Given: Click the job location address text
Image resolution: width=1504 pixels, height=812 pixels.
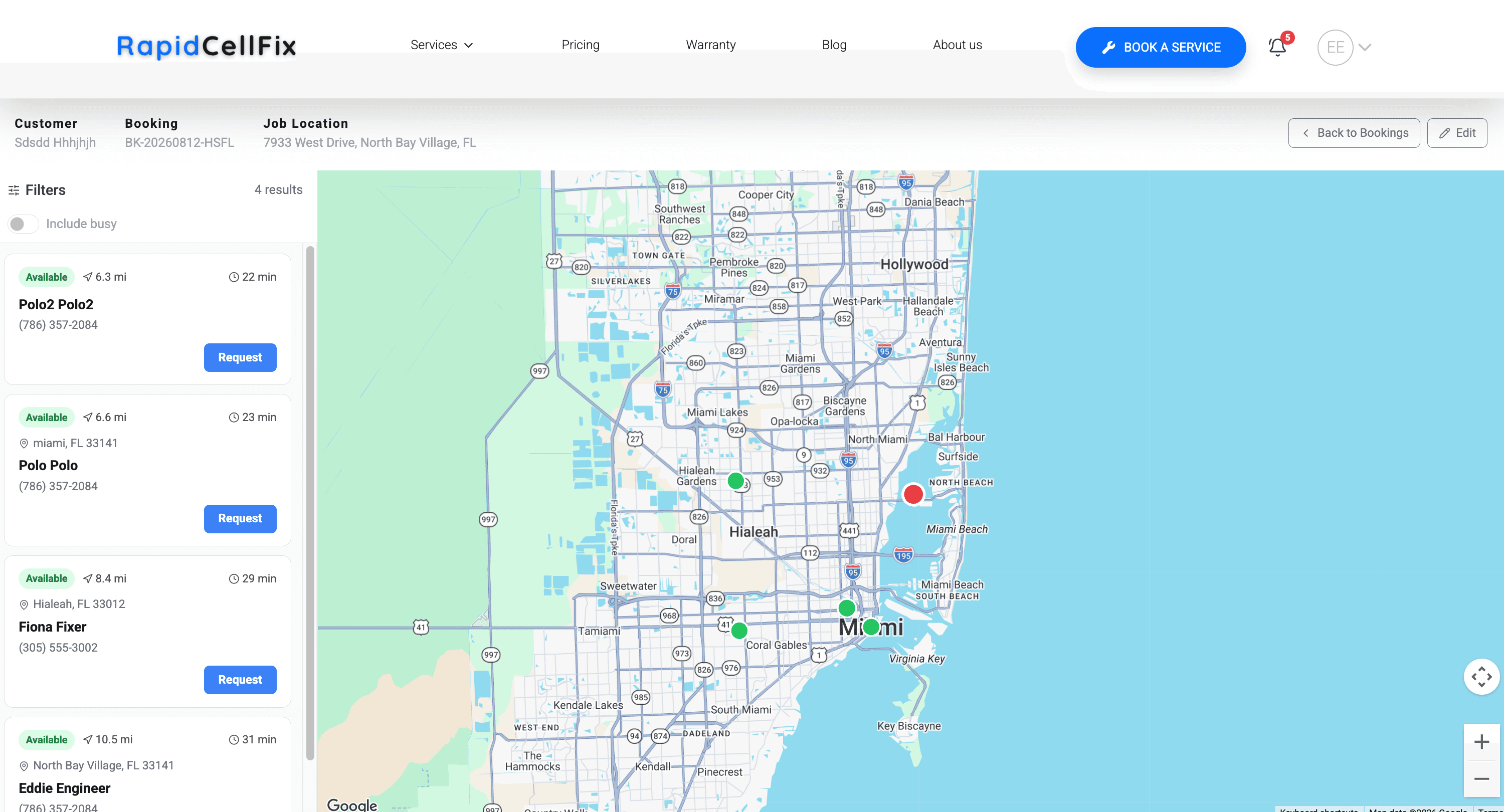Looking at the screenshot, I should [x=369, y=142].
